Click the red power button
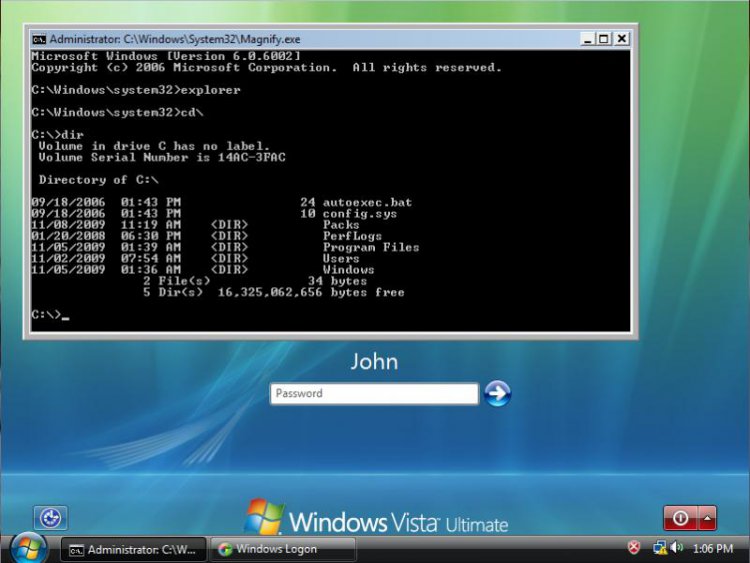Image resolution: width=750 pixels, height=563 pixels. coord(680,518)
